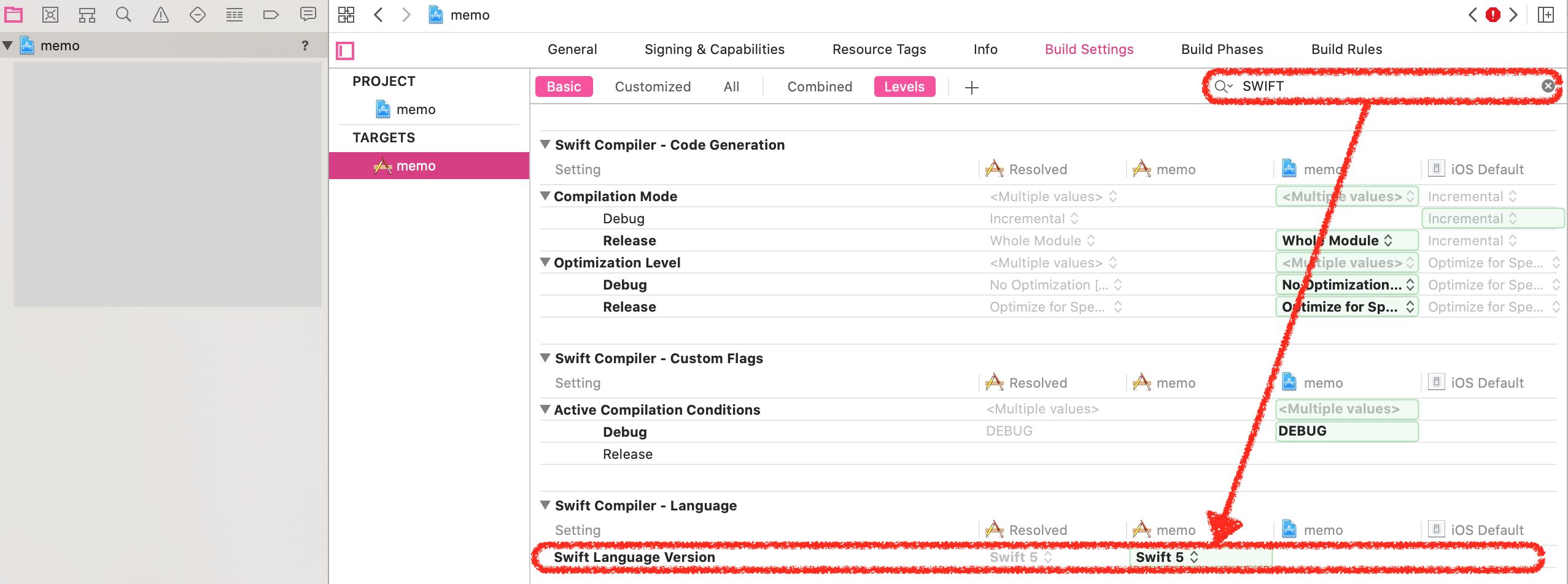Screen dimensions: 1568x584
Task: Collapse Swift Compiler - Custom Flags section
Action: click(545, 358)
